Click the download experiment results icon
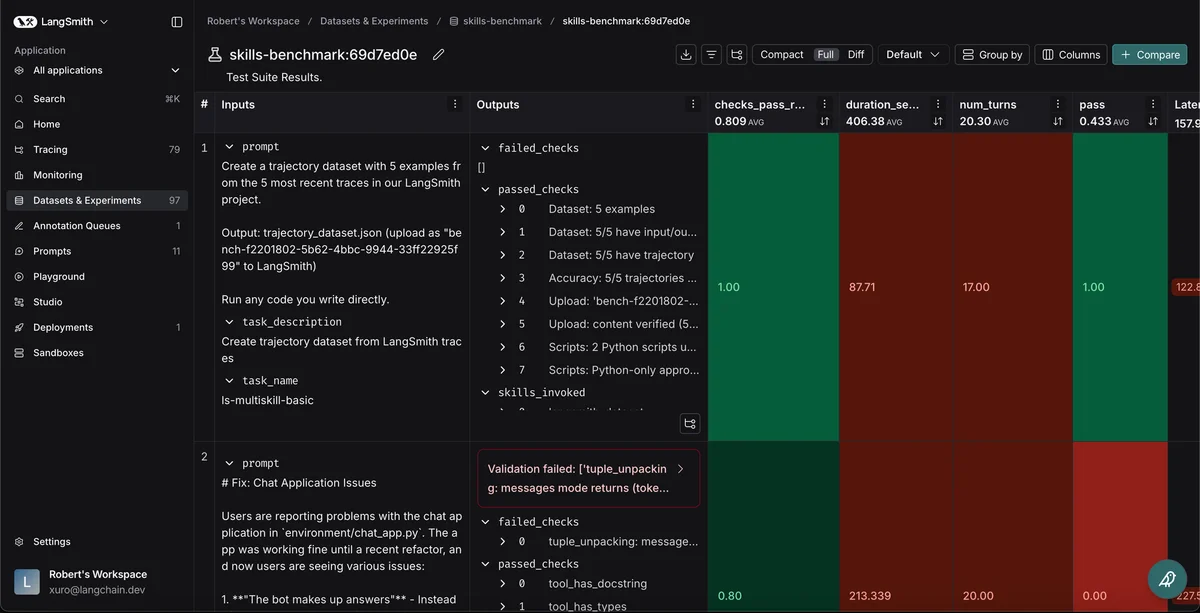Image resolution: width=1200 pixels, height=613 pixels. [x=686, y=55]
